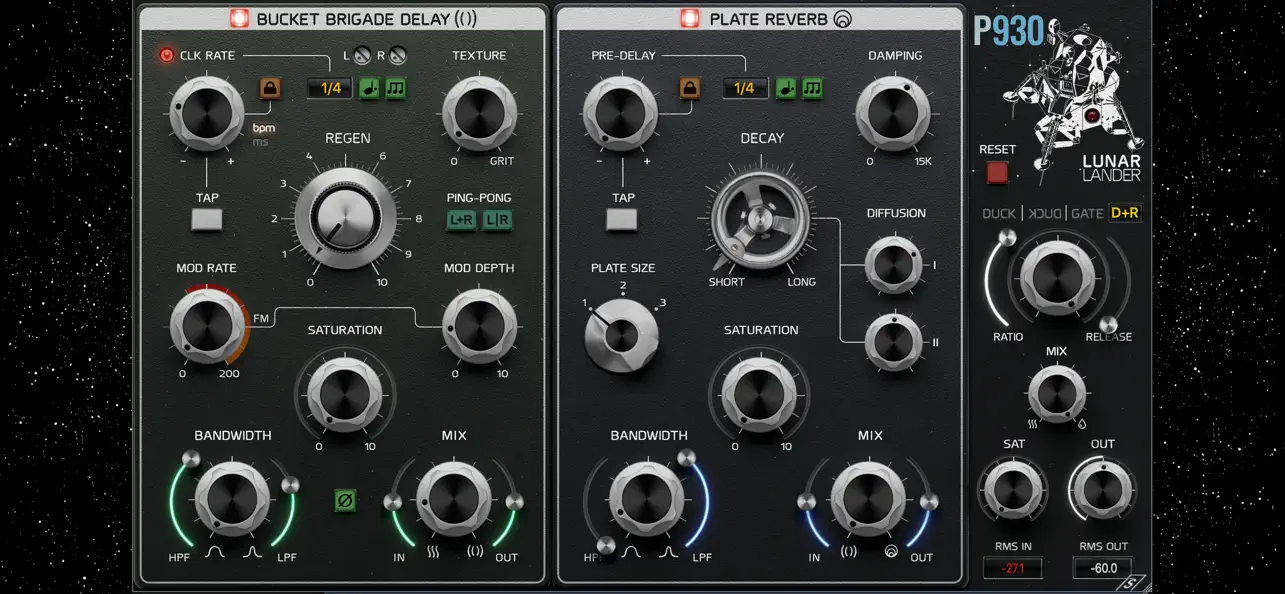Enable ping-pong L+R mode
Viewport: 1285px width, 594px height.
(461, 219)
